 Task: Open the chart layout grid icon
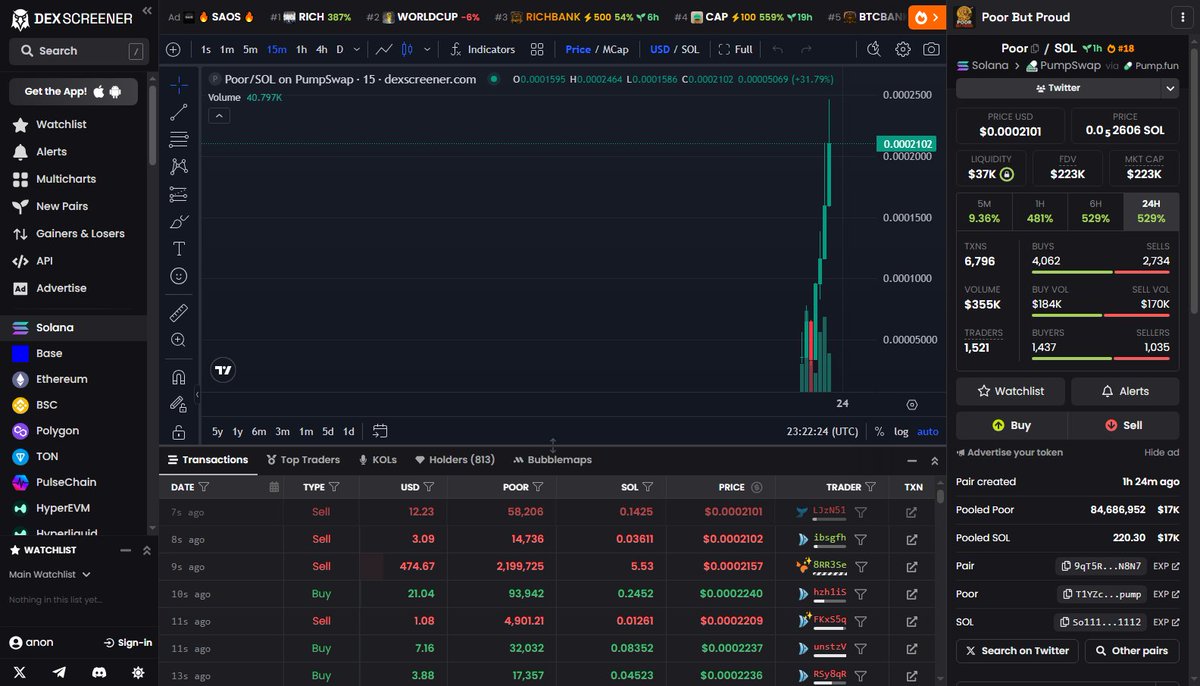[537, 49]
